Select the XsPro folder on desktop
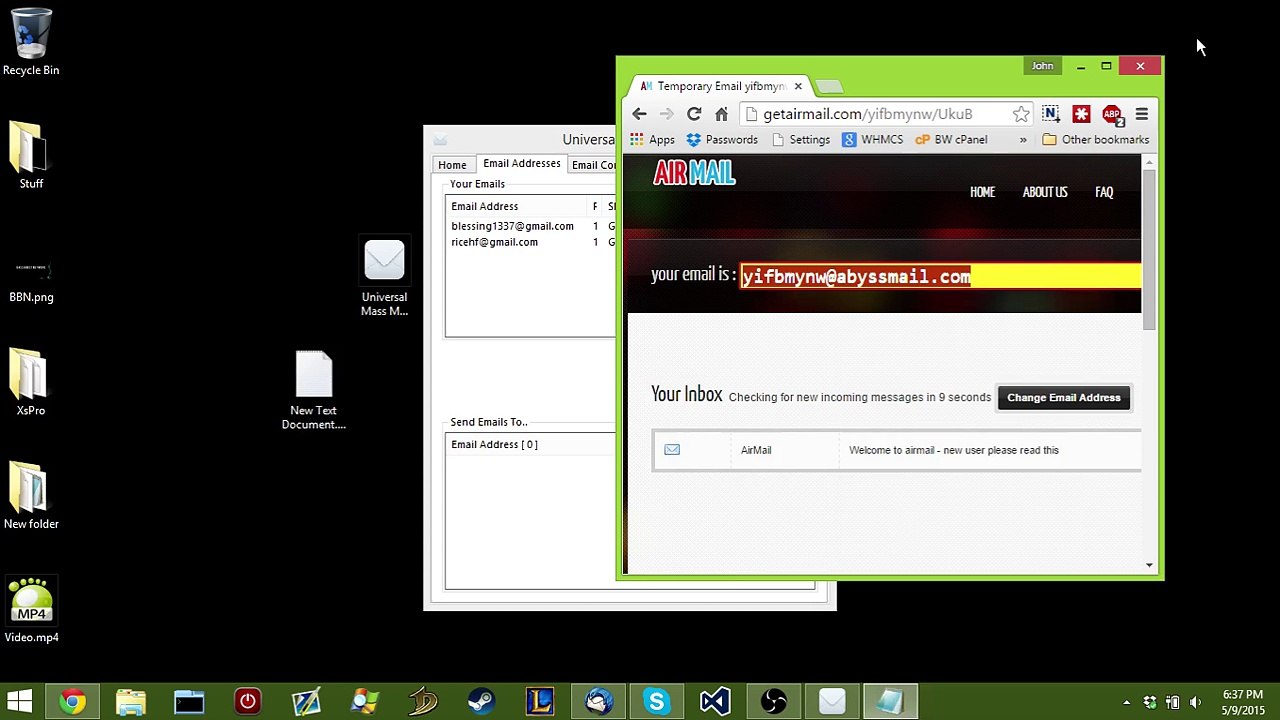The height and width of the screenshot is (720, 1280). 31,382
